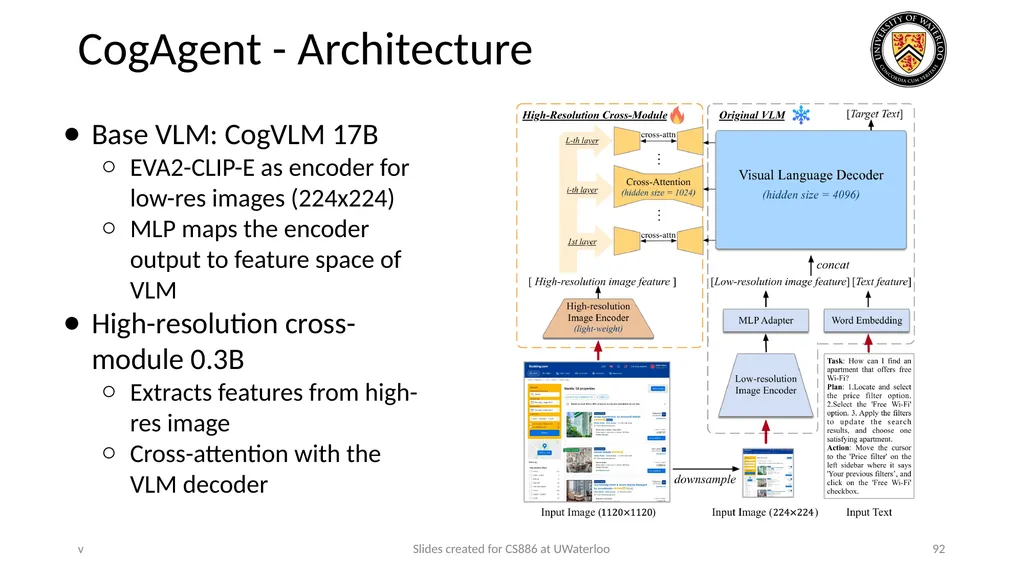Click the 'EVA2-CLIP-E as encoder' sub-bullet

click(x=269, y=183)
